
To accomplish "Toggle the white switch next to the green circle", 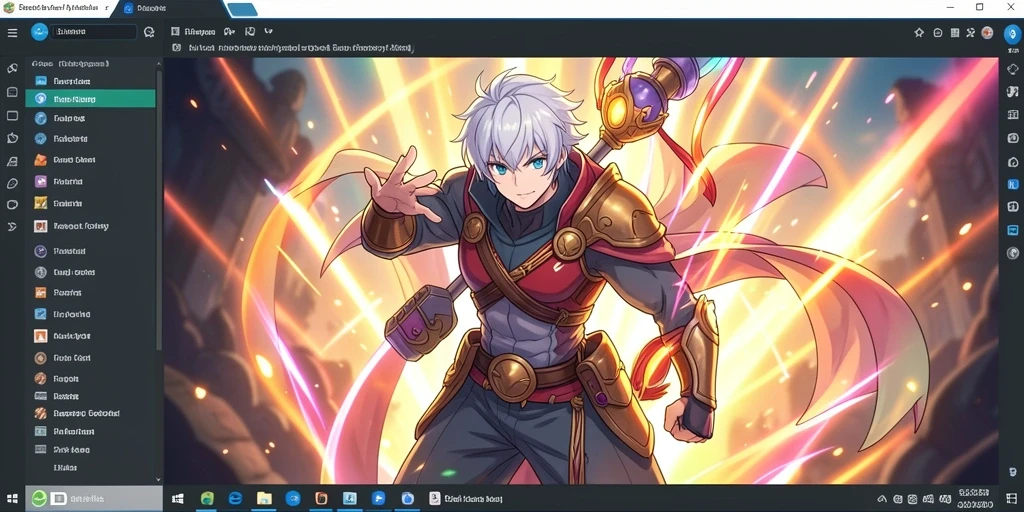I will coord(59,498).
